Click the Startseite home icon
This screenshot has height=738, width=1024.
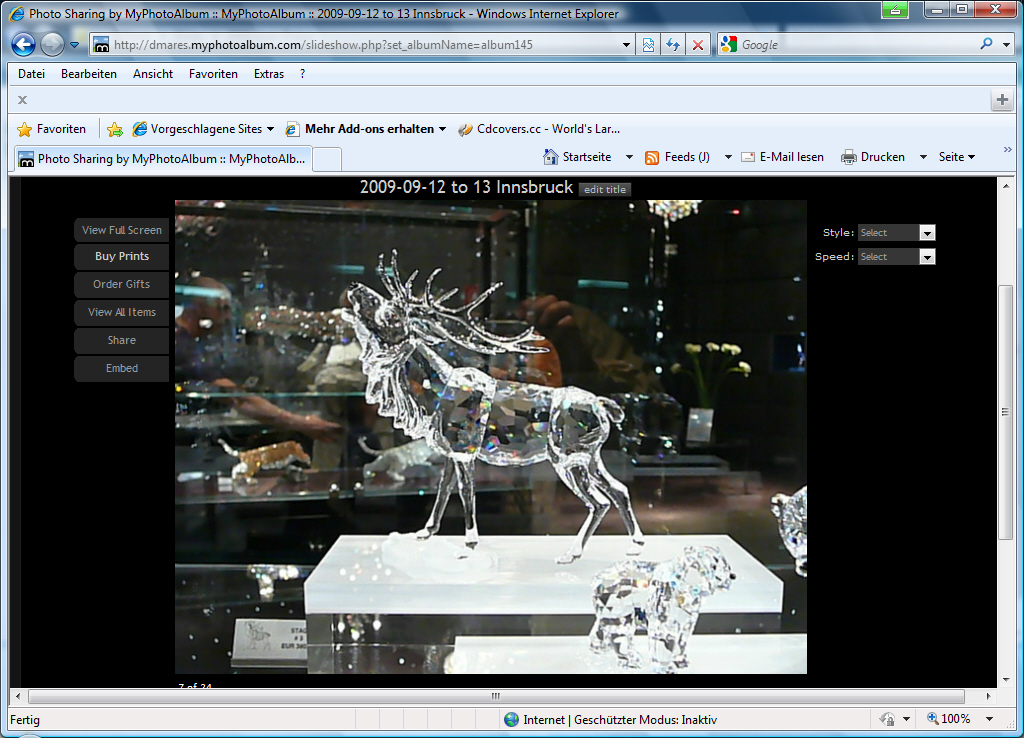(551, 157)
